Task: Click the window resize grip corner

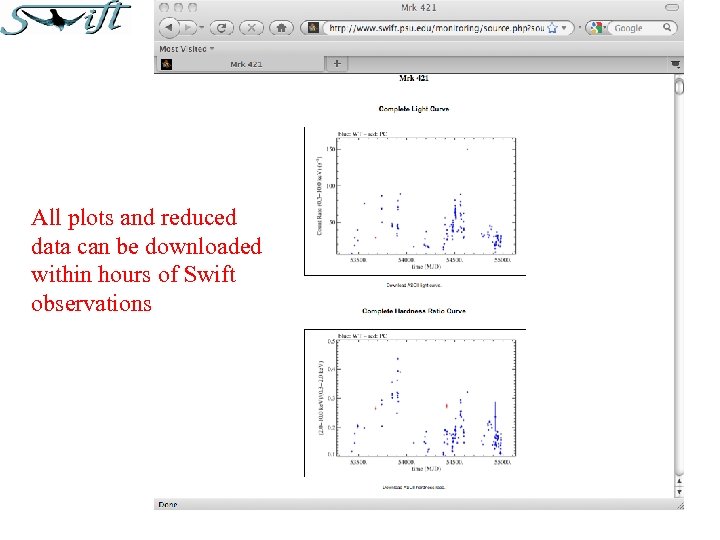Action: click(x=680, y=505)
